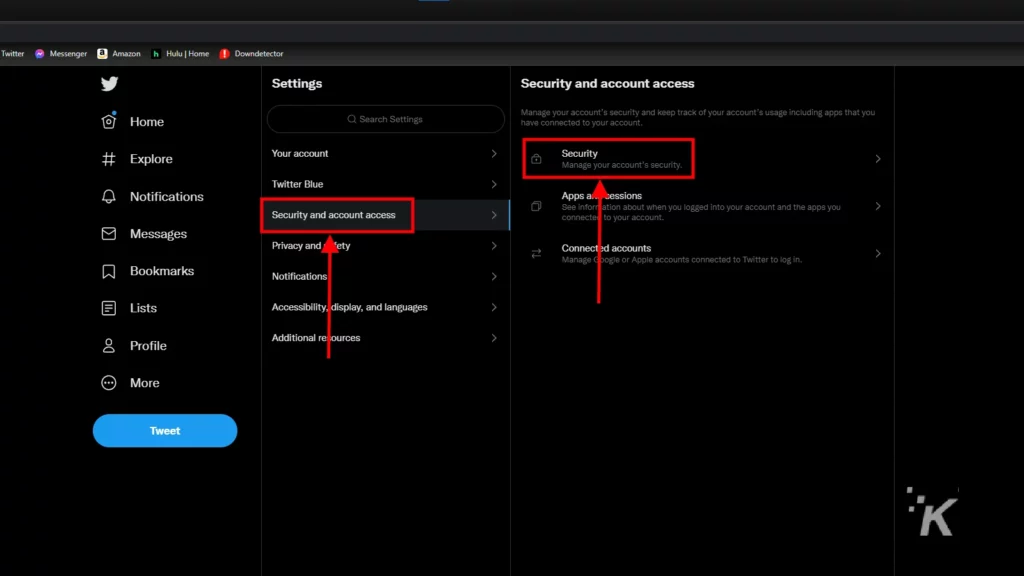Click the Security and account access heading
The width and height of the screenshot is (1024, 576).
pyautogui.click(x=607, y=84)
